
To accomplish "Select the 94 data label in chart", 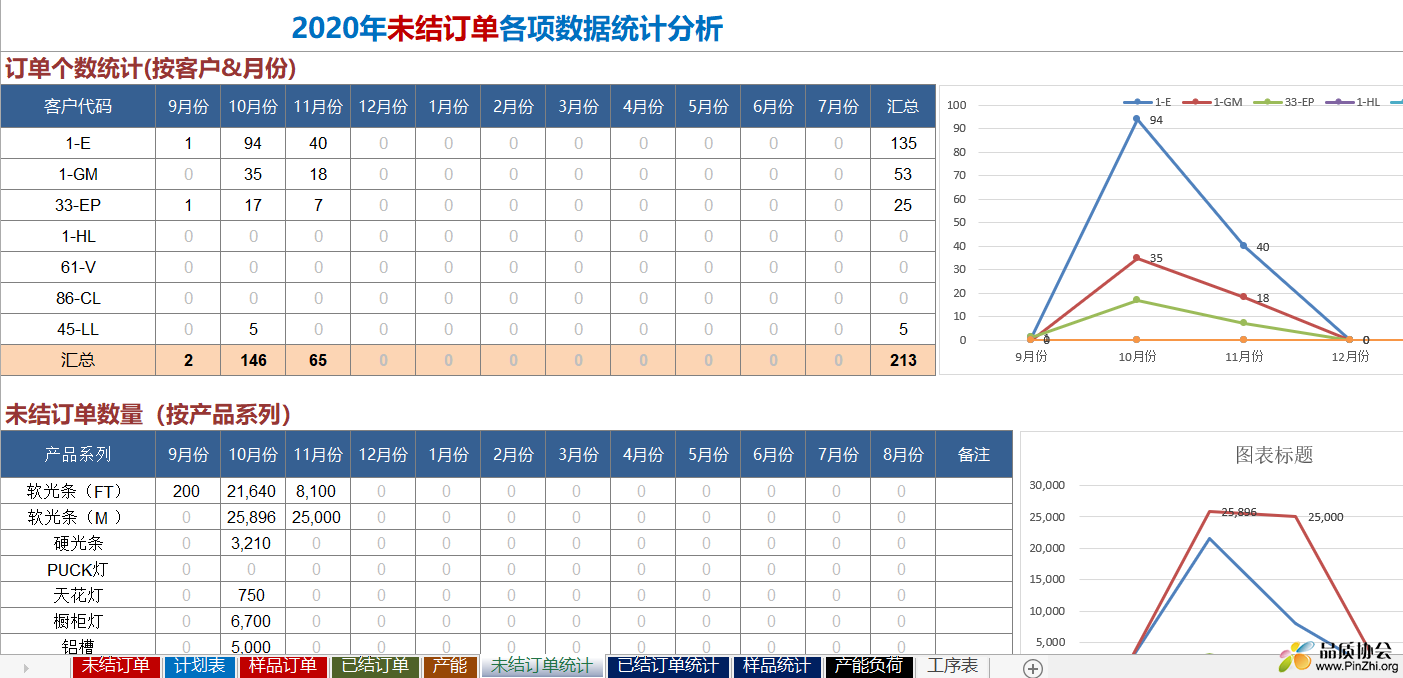I will pos(1156,120).
